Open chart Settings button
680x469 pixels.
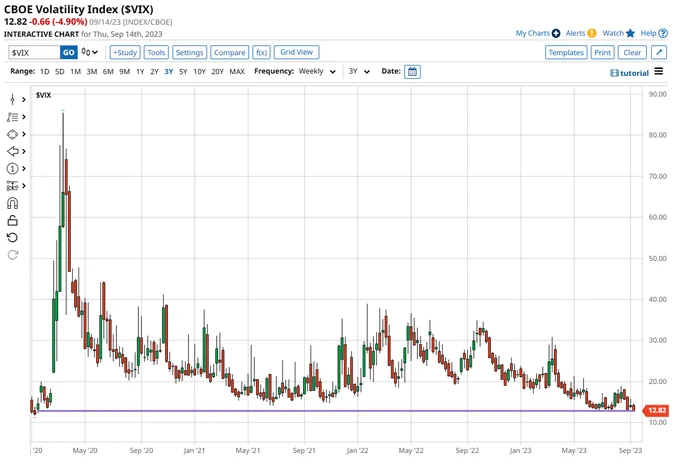(190, 52)
